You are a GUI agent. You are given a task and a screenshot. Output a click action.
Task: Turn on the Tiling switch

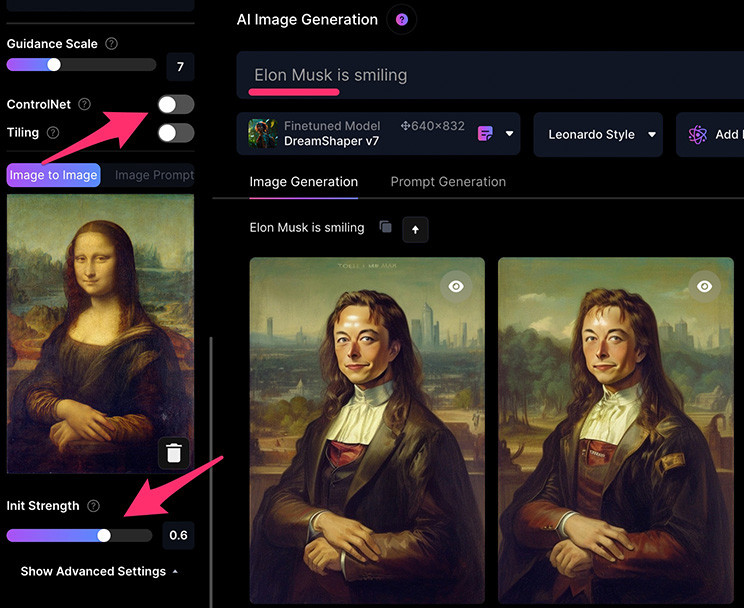click(176, 133)
